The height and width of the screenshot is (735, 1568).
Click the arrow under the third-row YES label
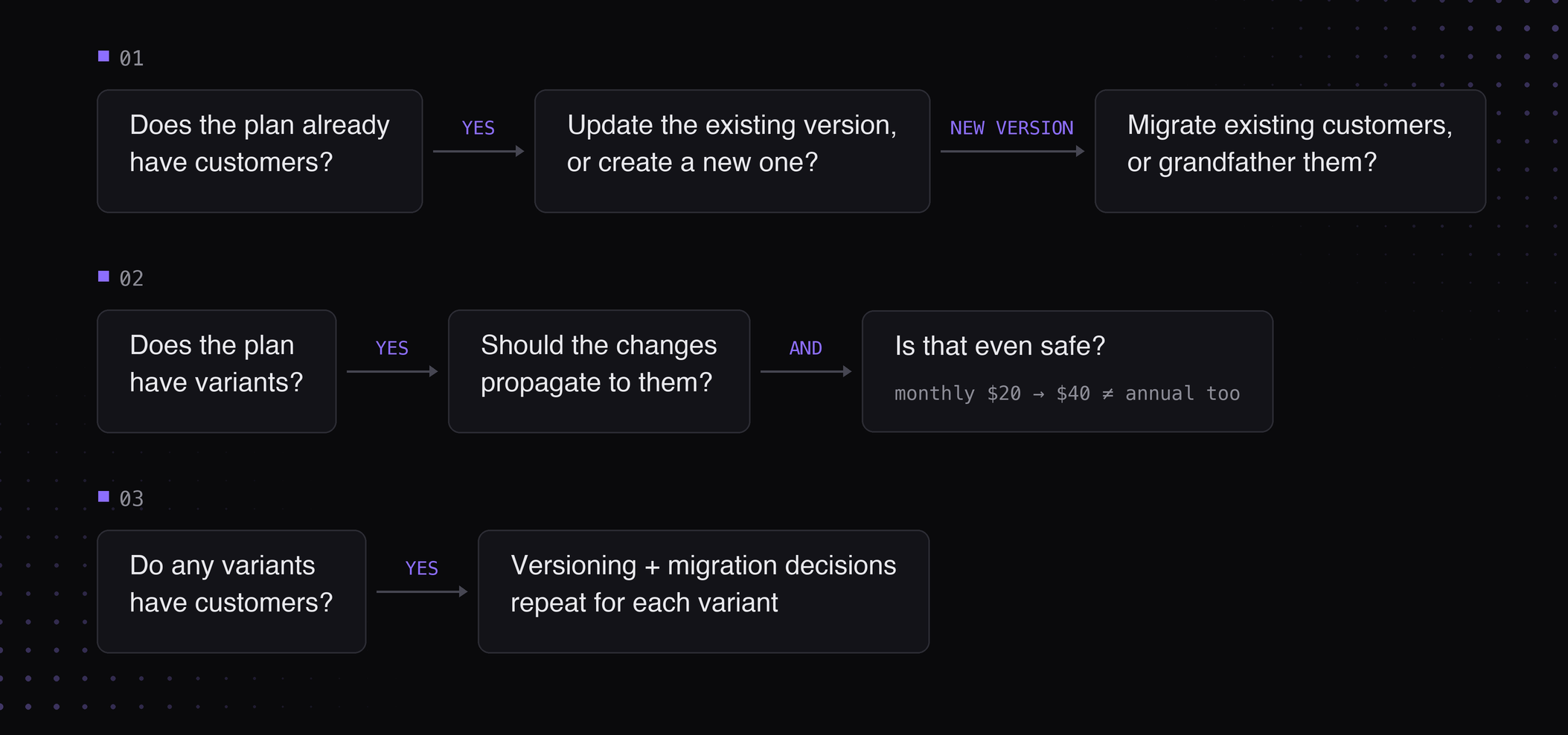pyautogui.click(x=422, y=591)
